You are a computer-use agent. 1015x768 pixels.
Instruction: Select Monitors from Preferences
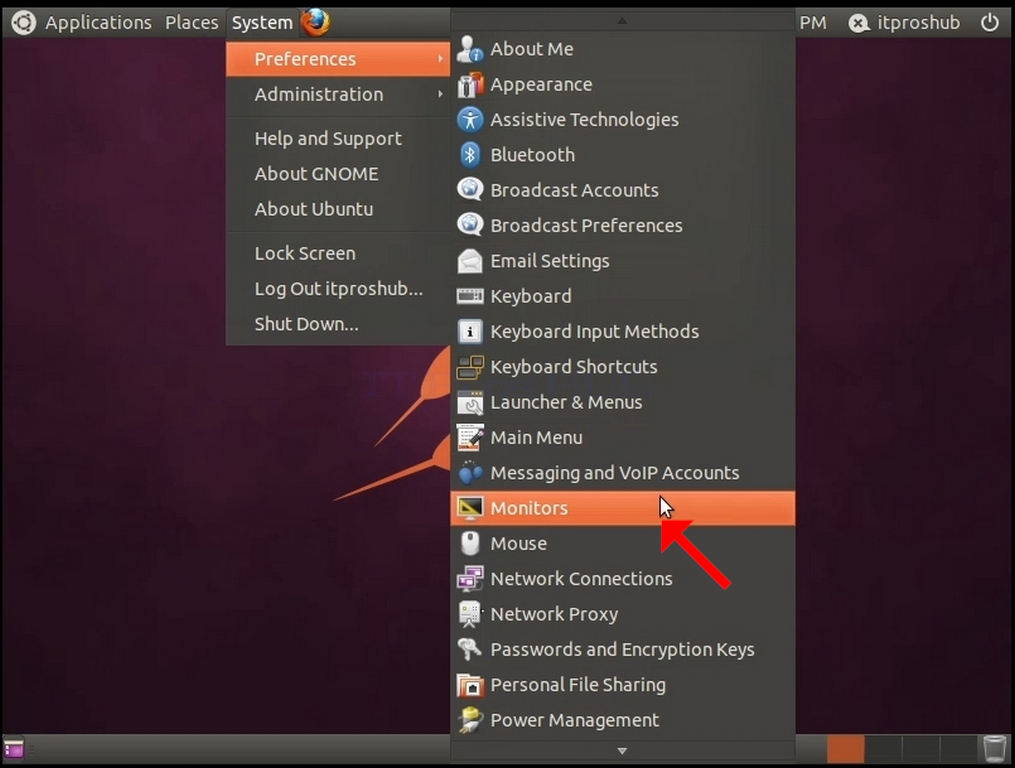[622, 508]
